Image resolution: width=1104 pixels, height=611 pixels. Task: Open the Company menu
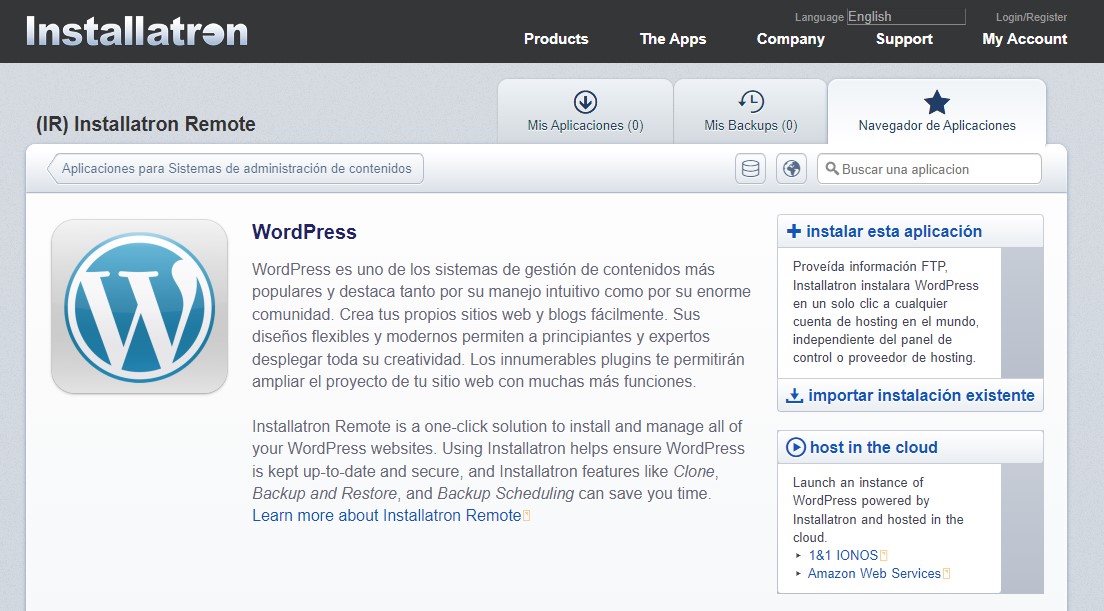790,39
